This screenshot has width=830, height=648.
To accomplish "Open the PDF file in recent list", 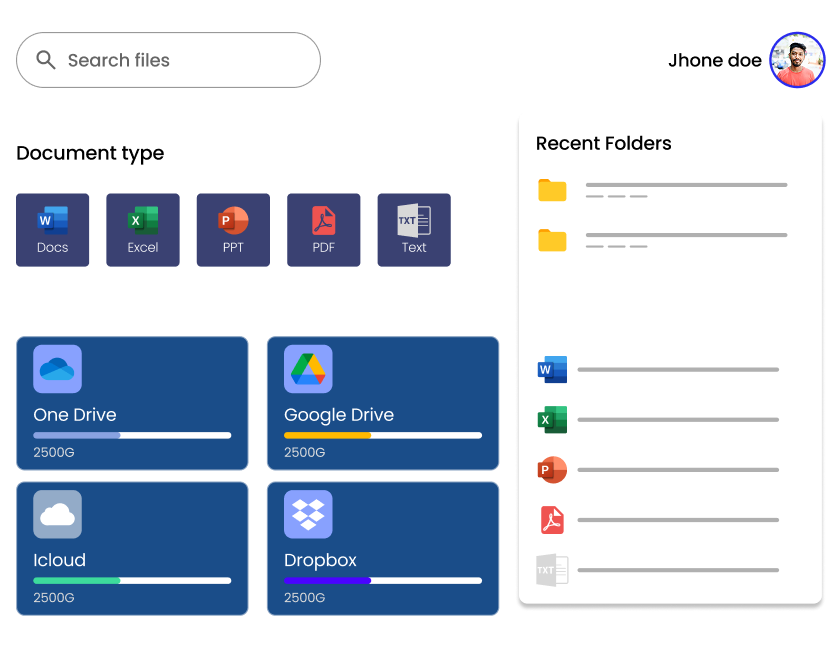I will coord(658,520).
